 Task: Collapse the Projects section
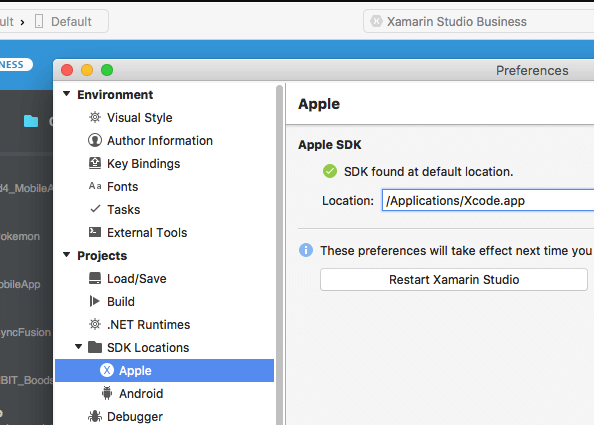66,255
